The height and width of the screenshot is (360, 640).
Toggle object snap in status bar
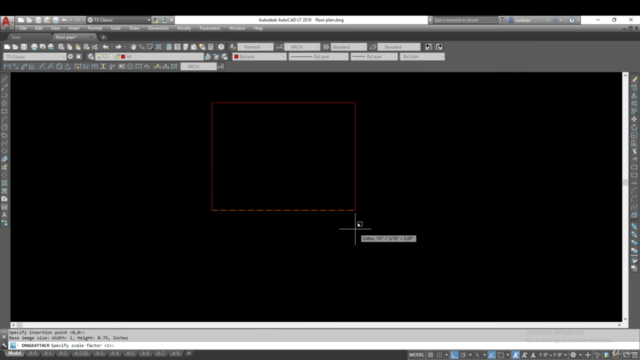(x=501, y=355)
